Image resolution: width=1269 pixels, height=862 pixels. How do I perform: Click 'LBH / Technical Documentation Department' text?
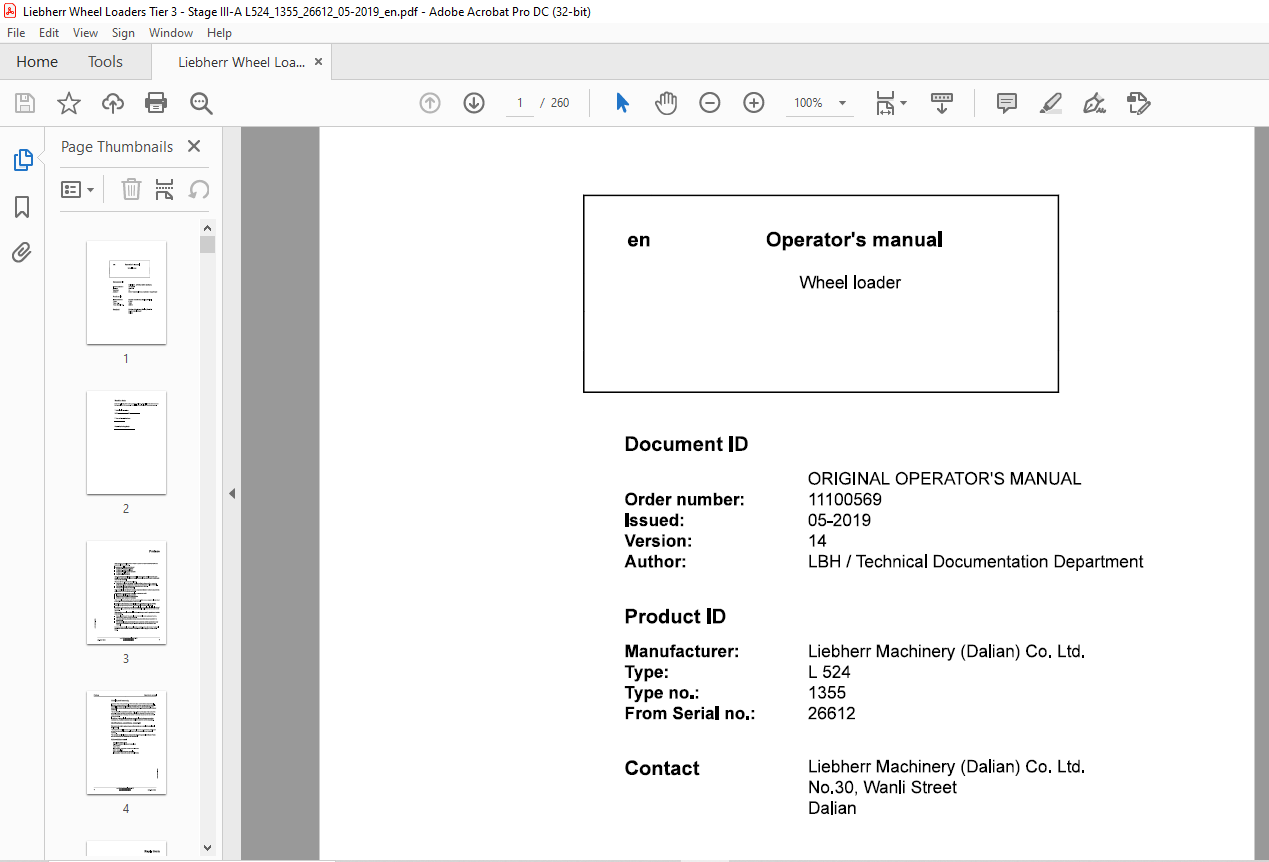(x=976, y=561)
